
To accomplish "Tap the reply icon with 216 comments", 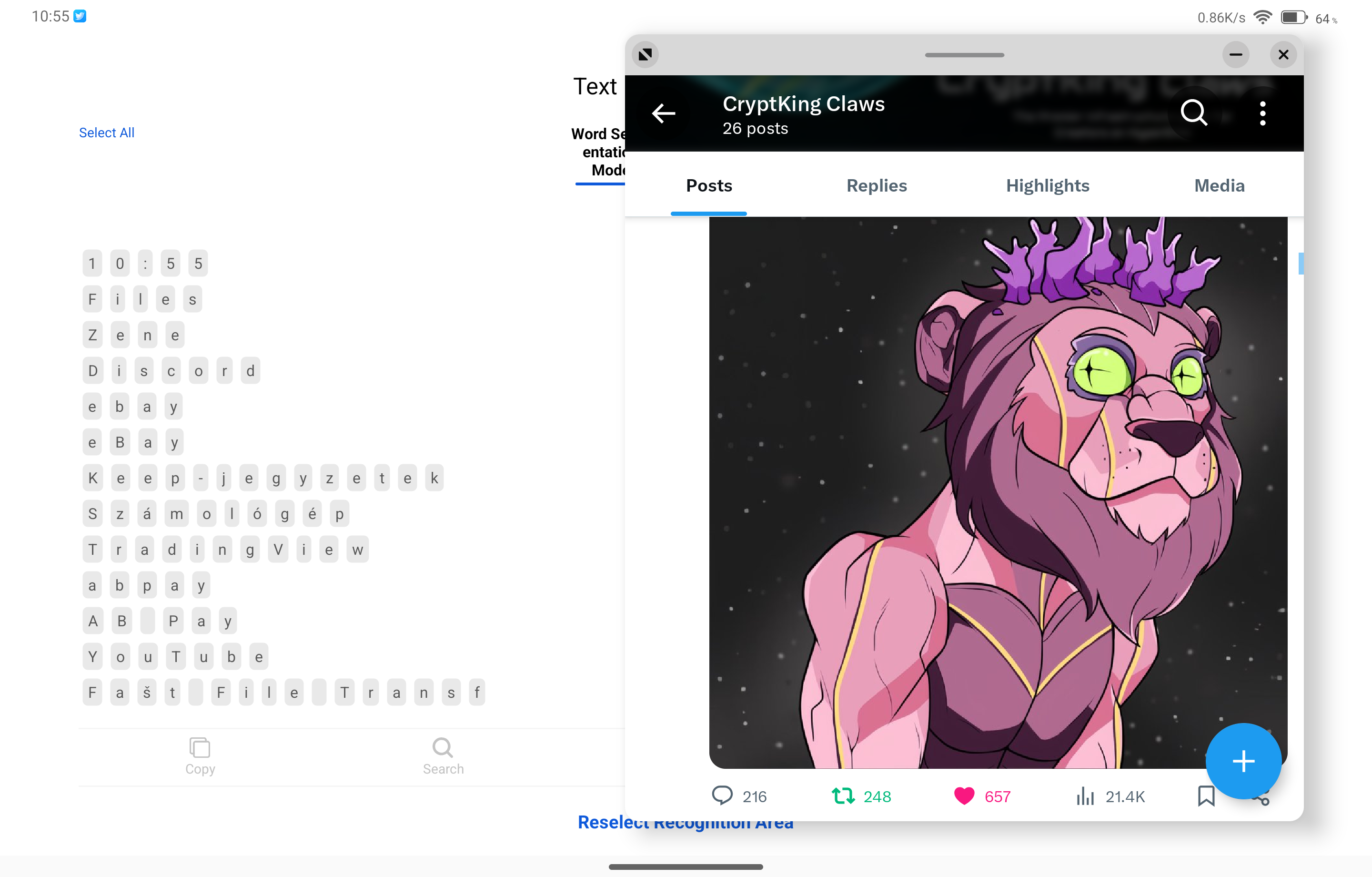I will 722,795.
